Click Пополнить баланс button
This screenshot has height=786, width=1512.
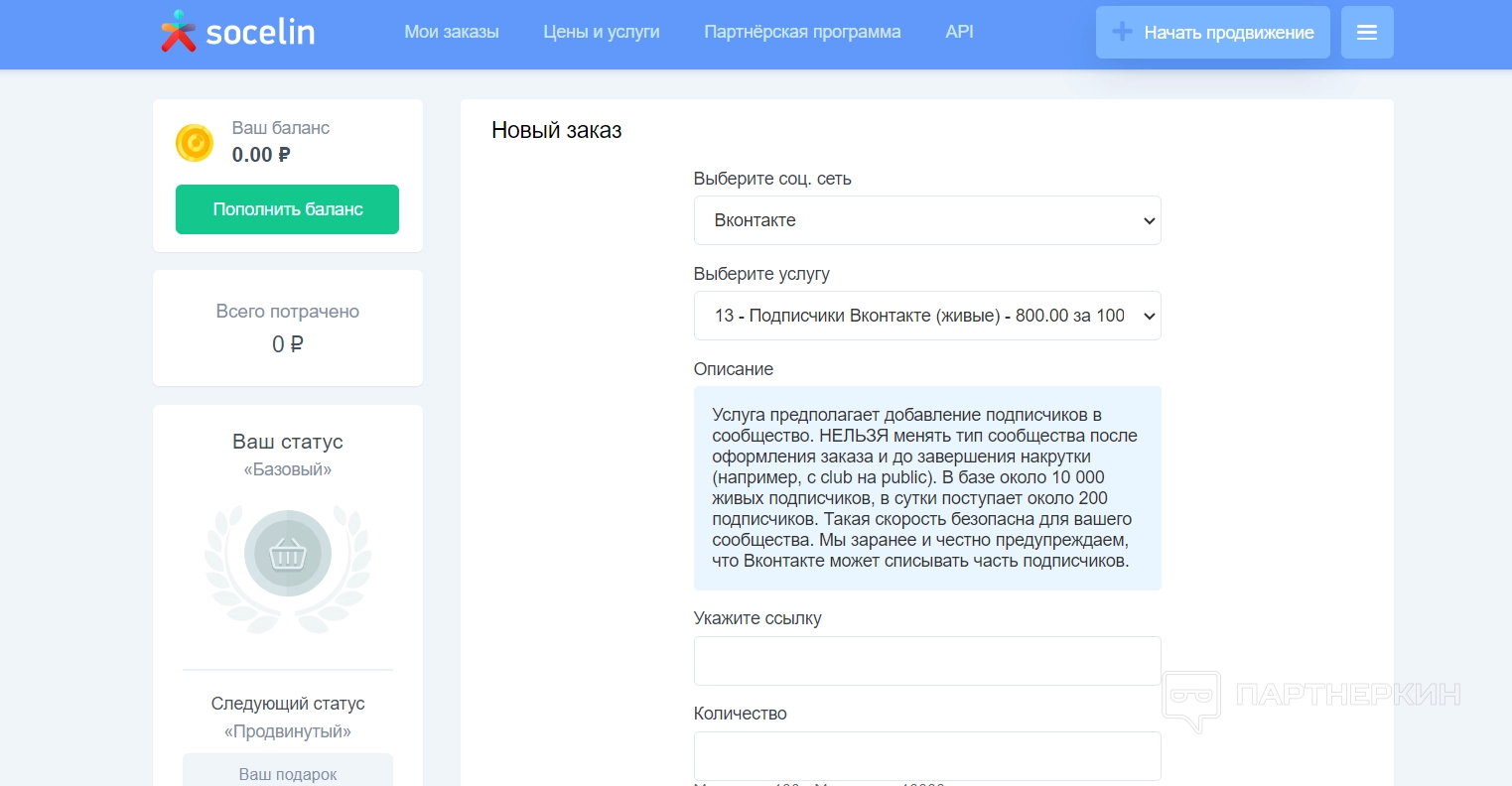[x=287, y=209]
